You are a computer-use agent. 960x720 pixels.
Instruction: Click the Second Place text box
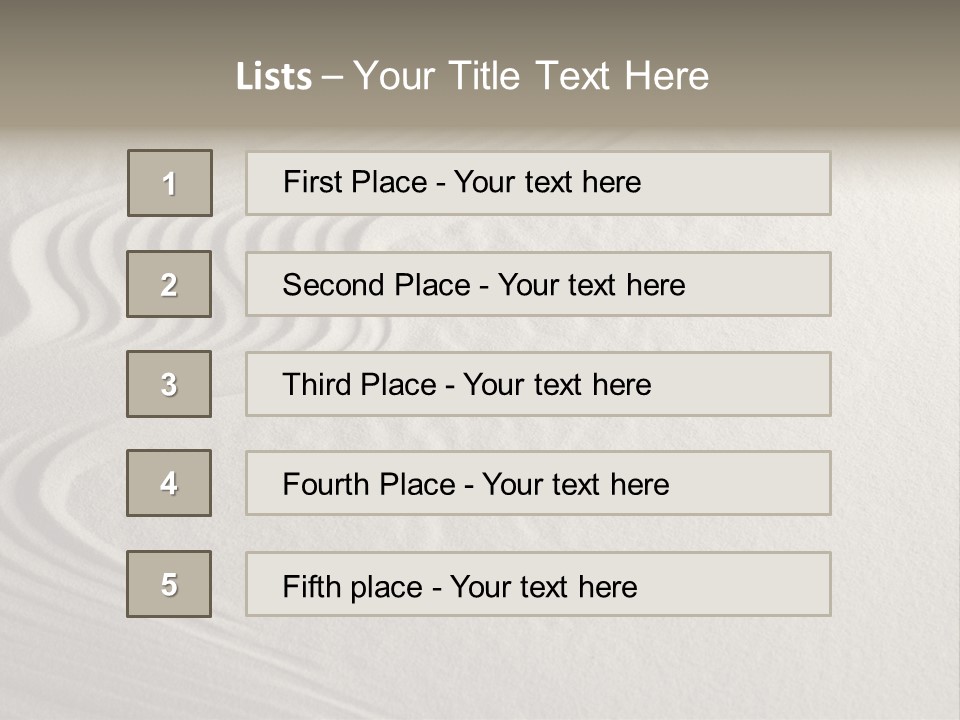click(x=538, y=284)
